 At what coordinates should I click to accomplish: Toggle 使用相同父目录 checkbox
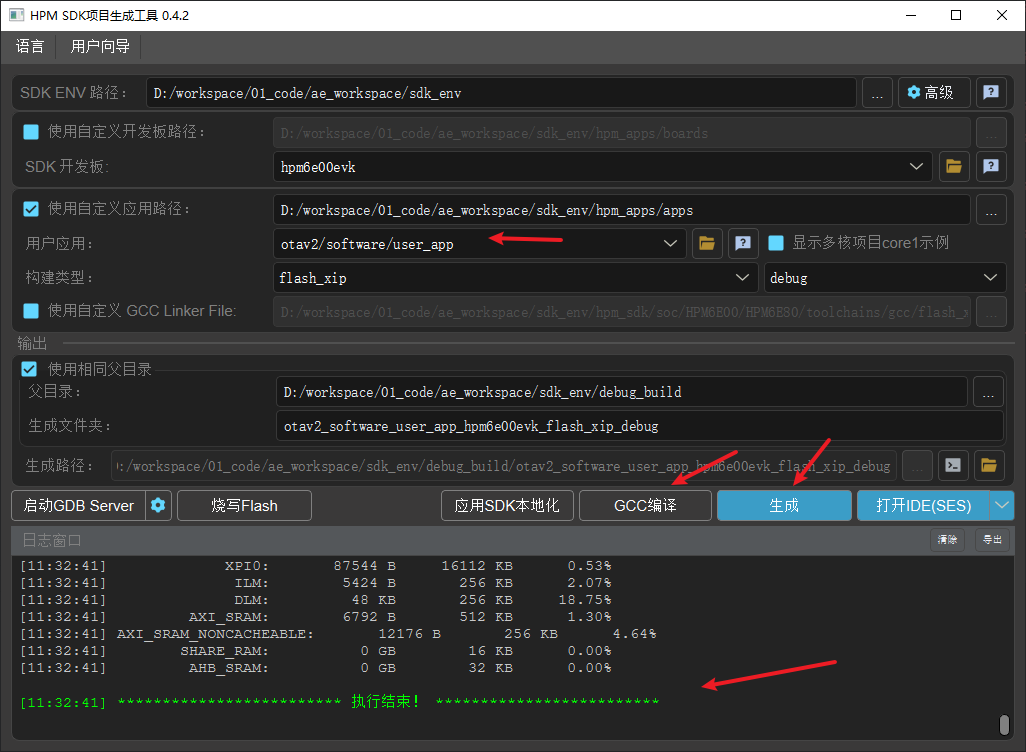29,369
